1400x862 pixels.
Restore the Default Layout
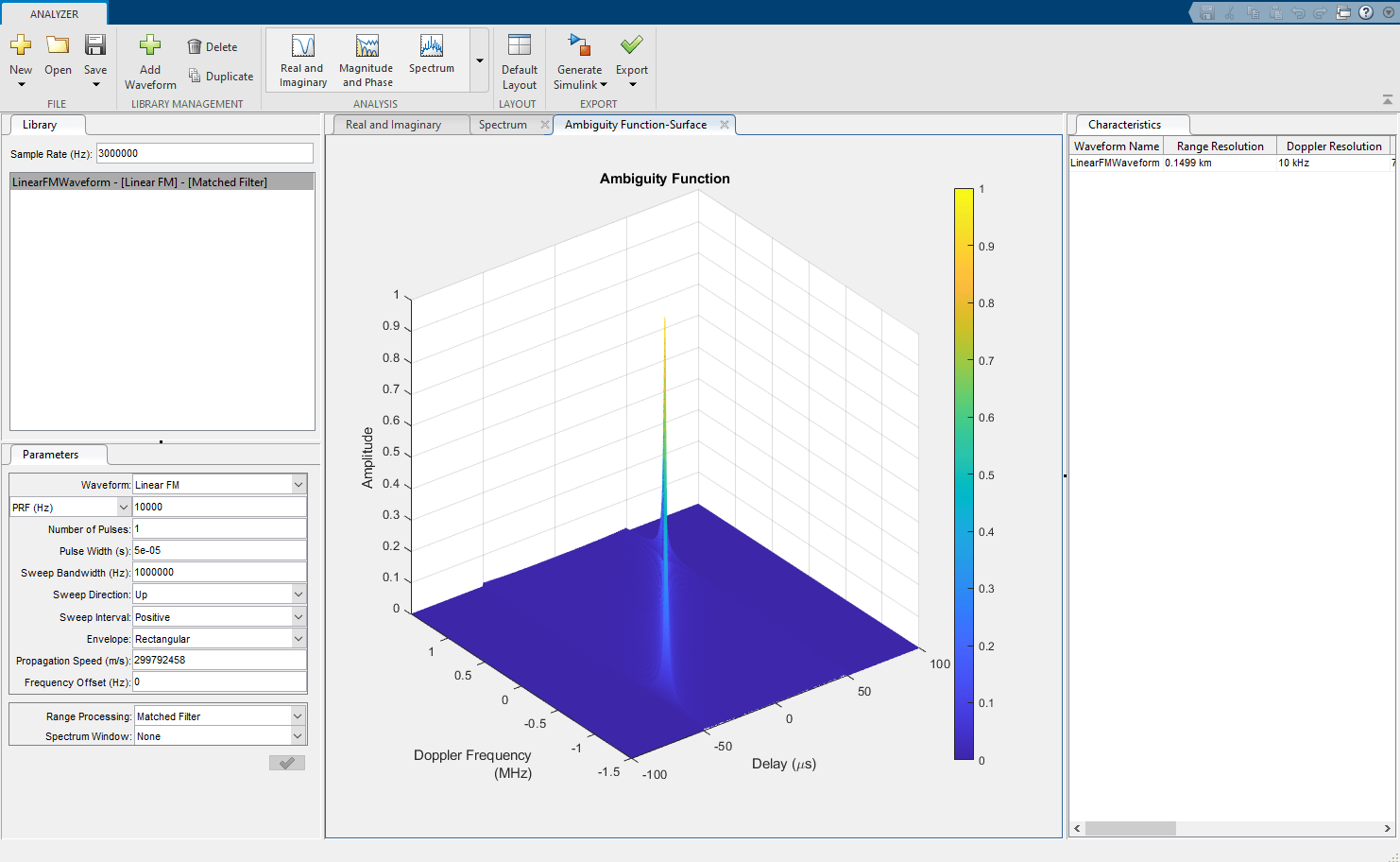point(519,59)
